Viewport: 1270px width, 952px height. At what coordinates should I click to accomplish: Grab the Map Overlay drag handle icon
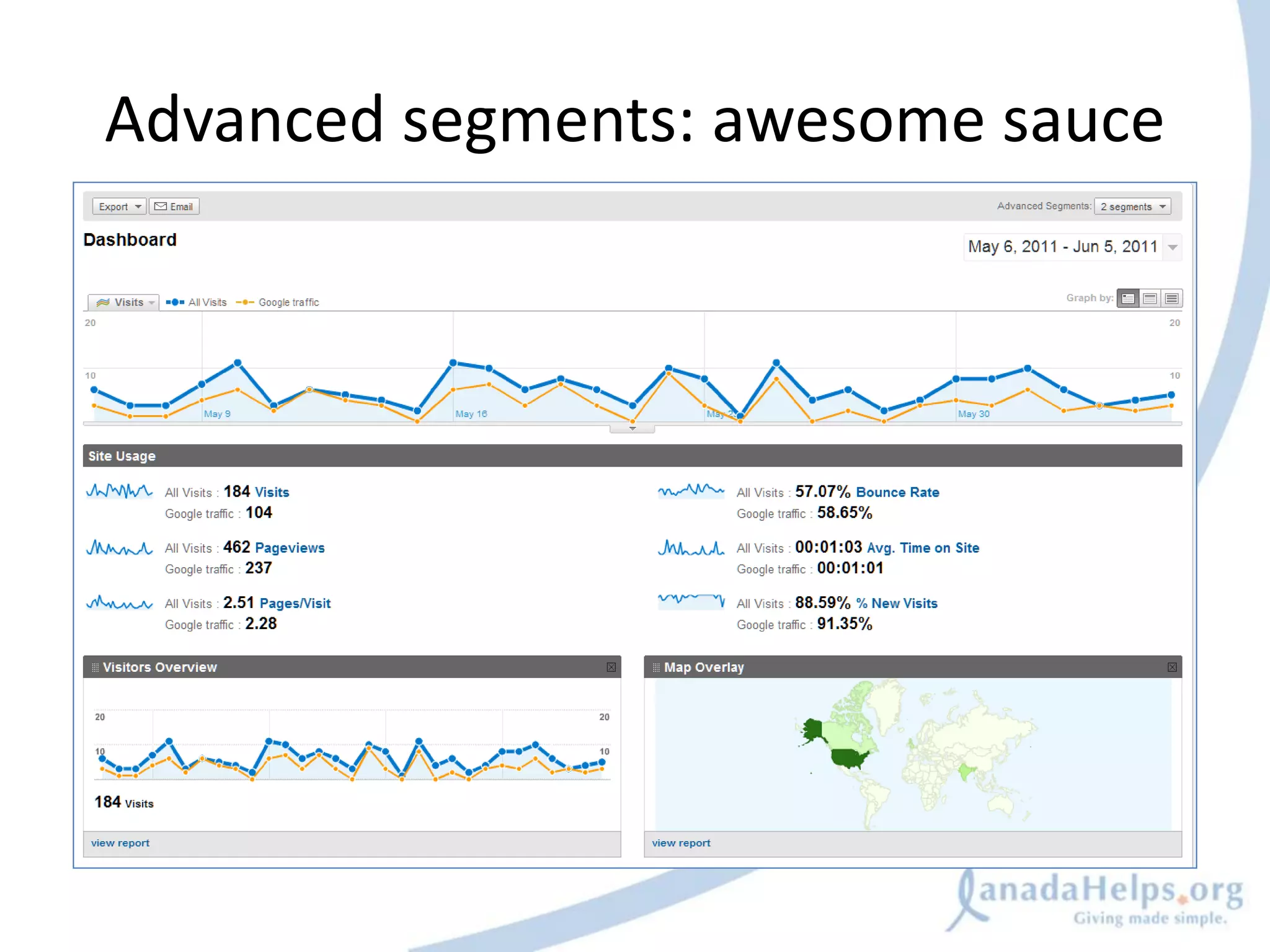click(x=656, y=668)
